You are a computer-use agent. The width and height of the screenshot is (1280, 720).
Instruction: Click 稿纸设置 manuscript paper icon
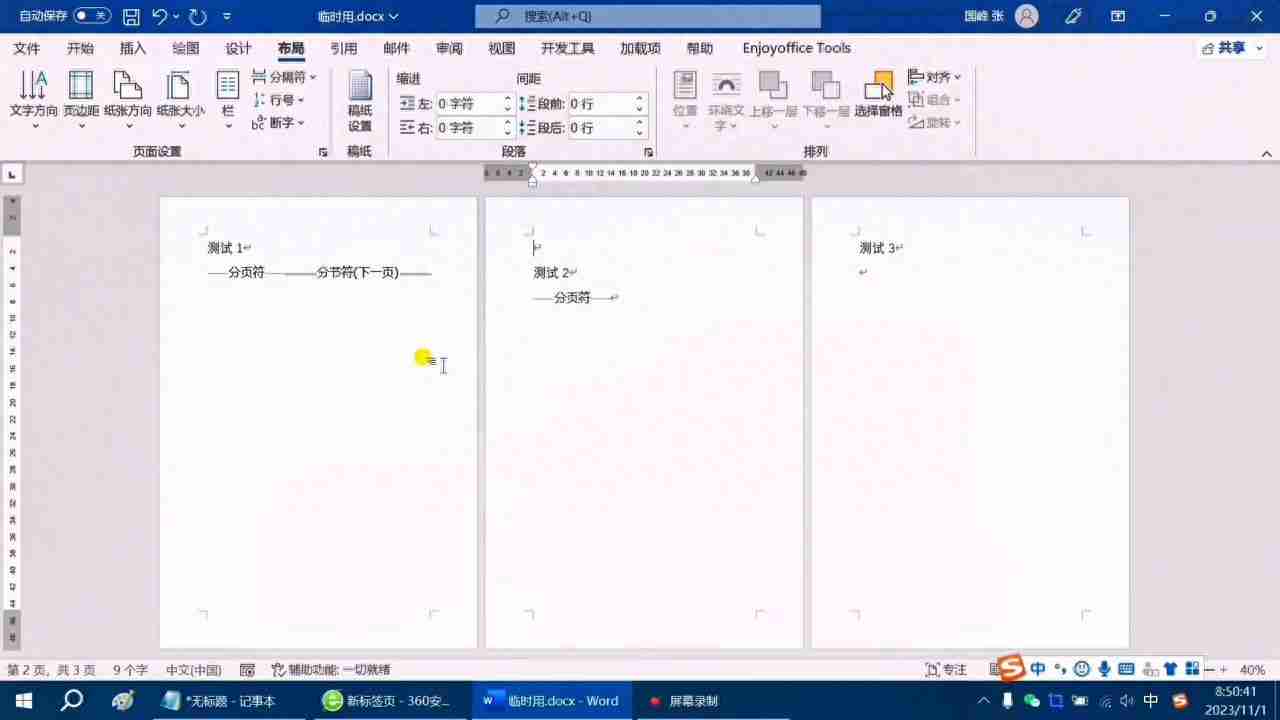360,100
